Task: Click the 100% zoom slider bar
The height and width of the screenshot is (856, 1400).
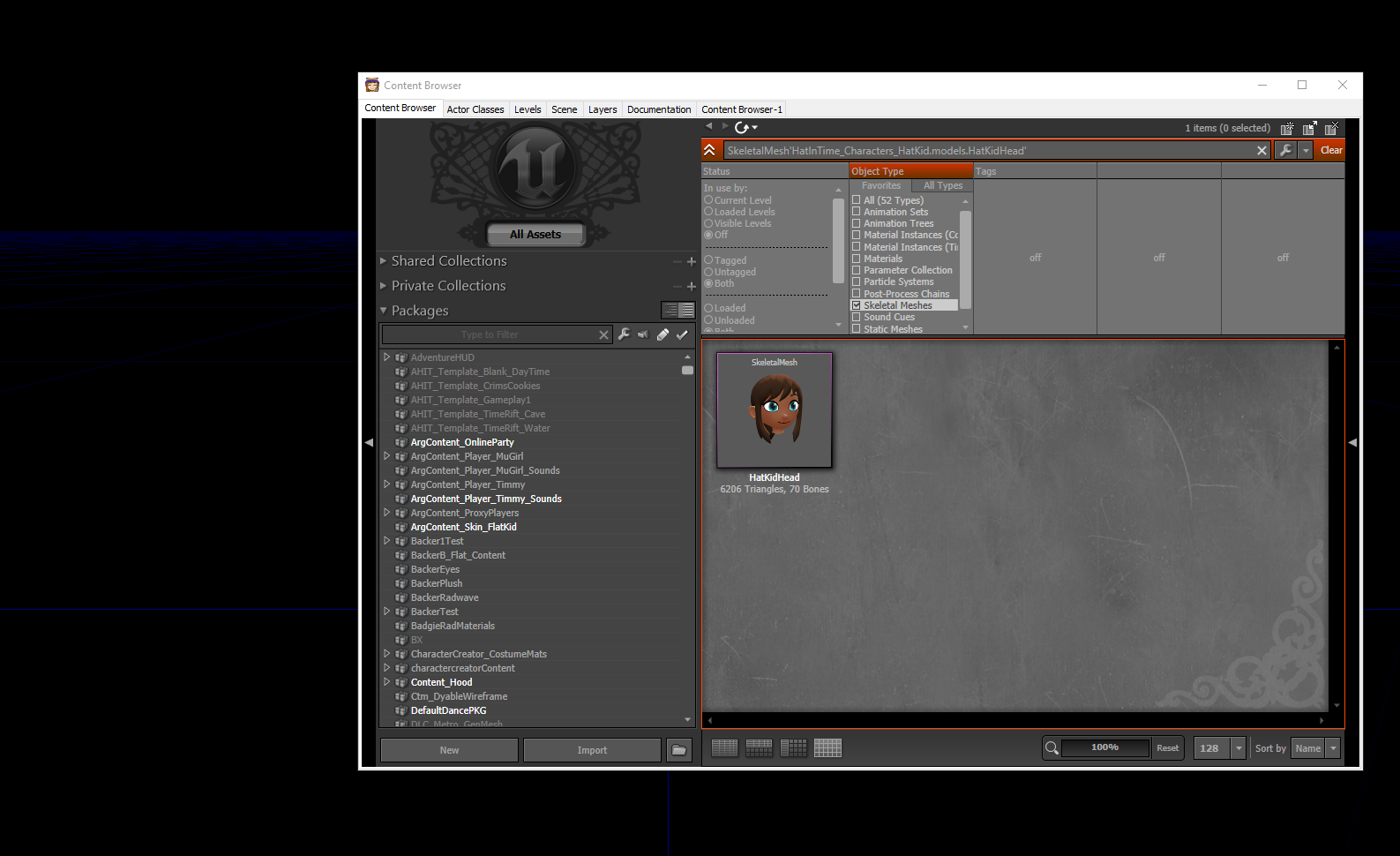Action: 1105,748
